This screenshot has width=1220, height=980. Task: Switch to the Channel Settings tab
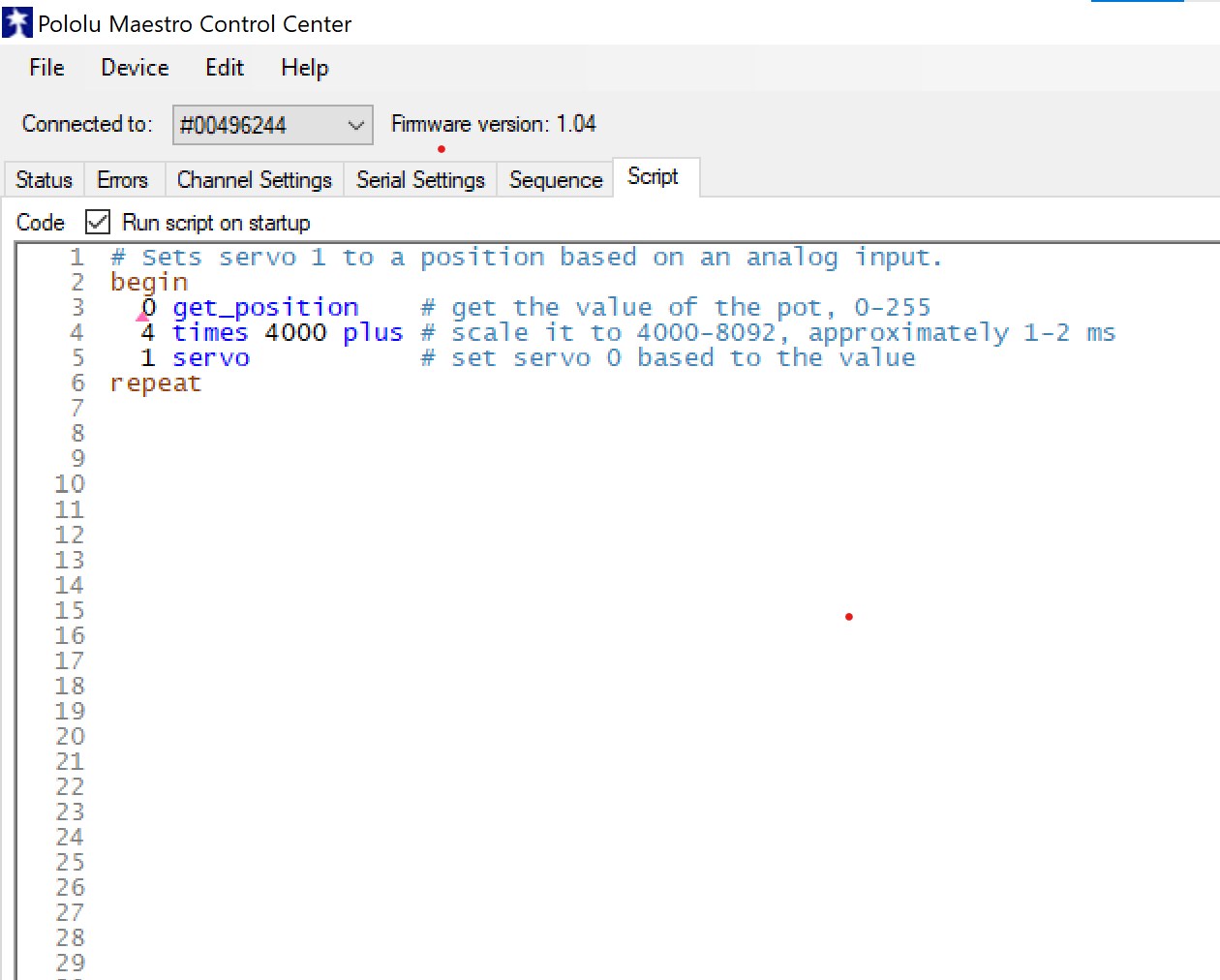[x=254, y=180]
